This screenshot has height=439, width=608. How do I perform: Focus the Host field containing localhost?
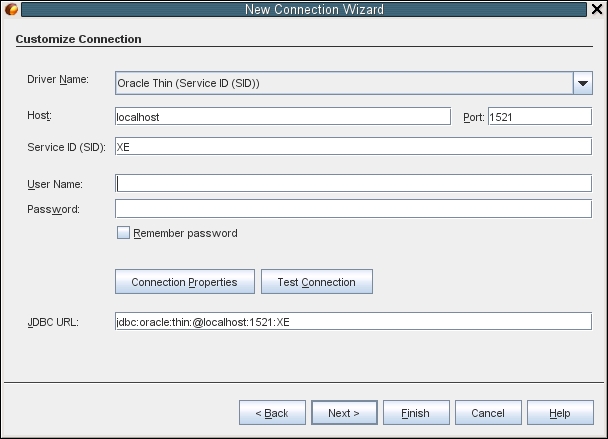pos(283,116)
